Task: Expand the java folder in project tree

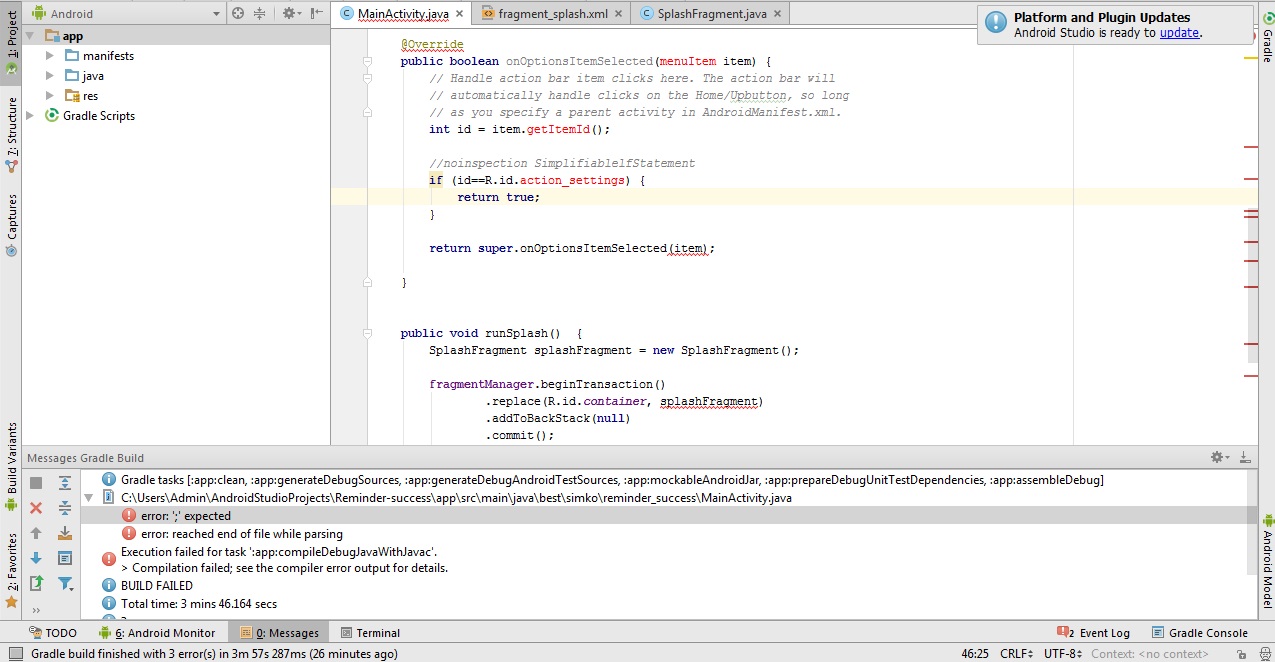Action: point(50,76)
